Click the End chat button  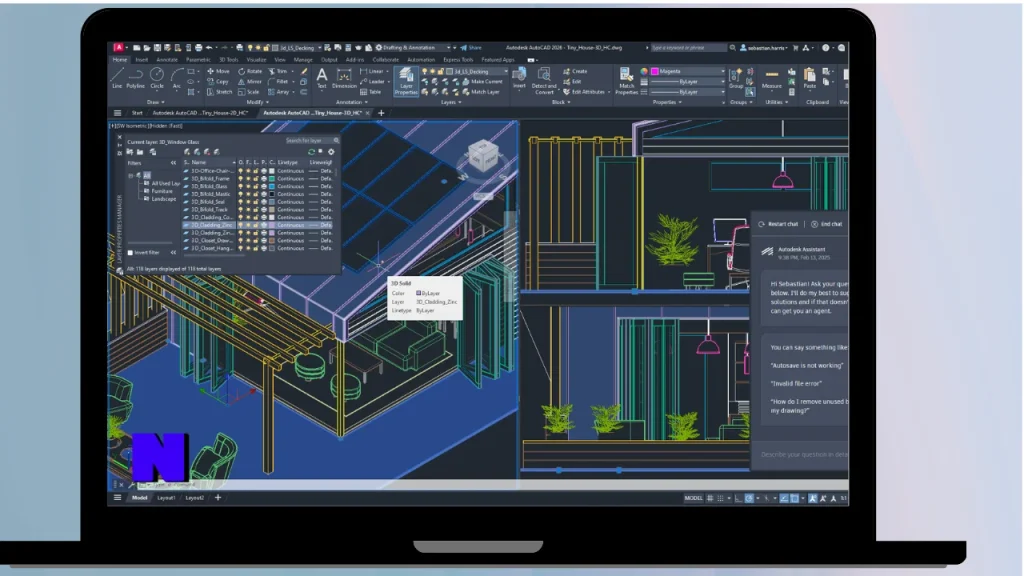click(829, 224)
